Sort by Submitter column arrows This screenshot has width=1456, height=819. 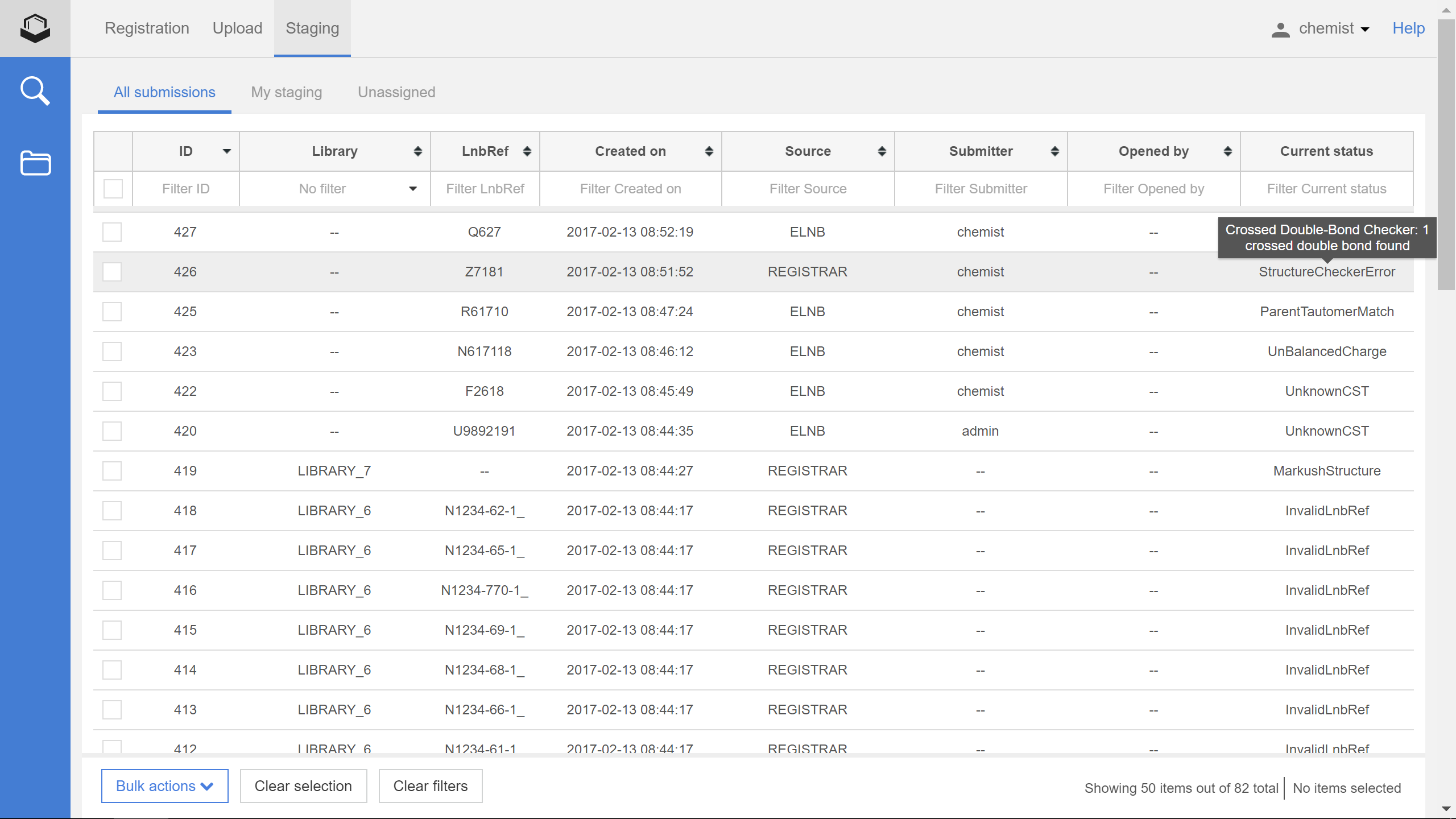click(1055, 151)
